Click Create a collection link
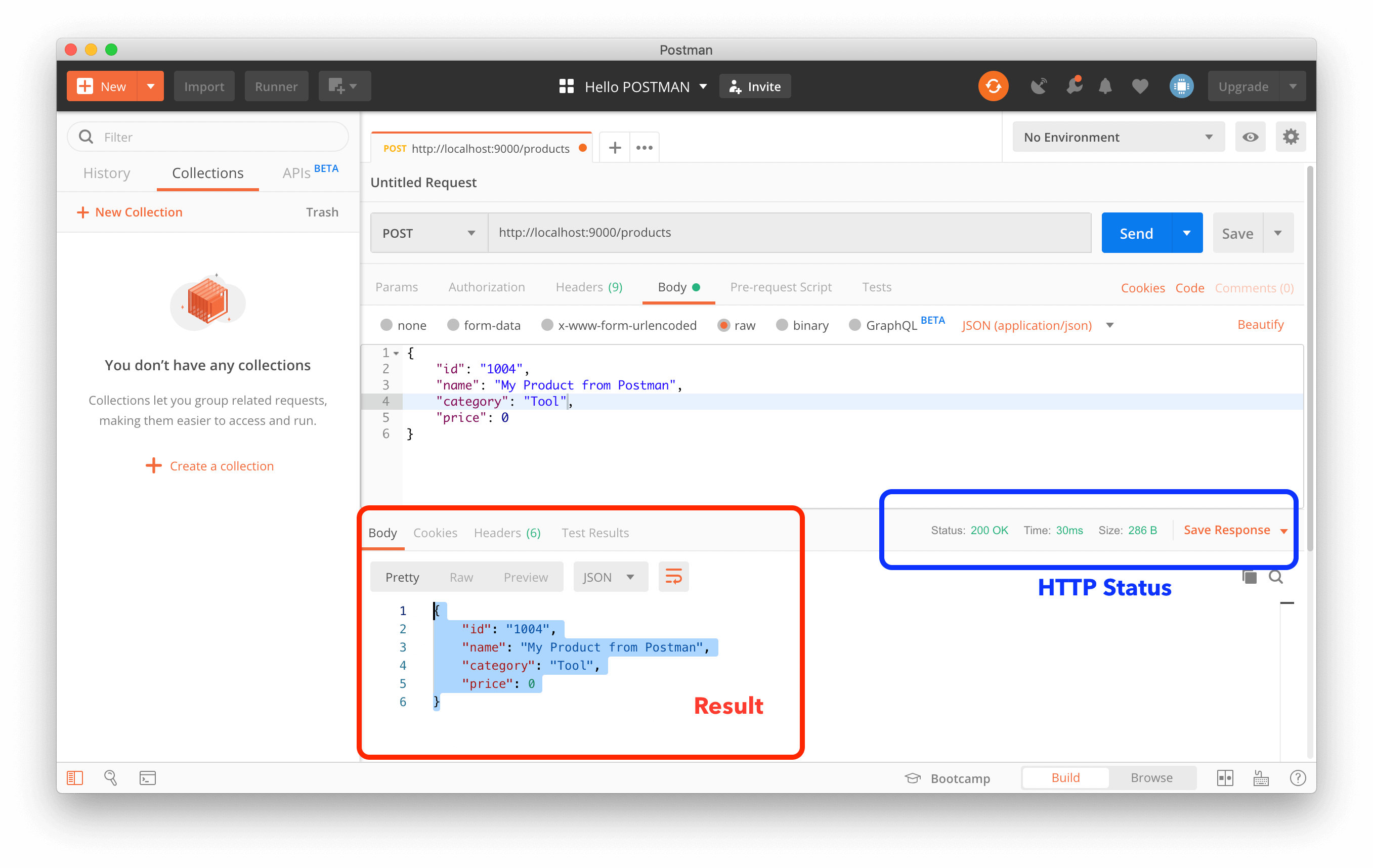This screenshot has height=868, width=1373. 210,466
